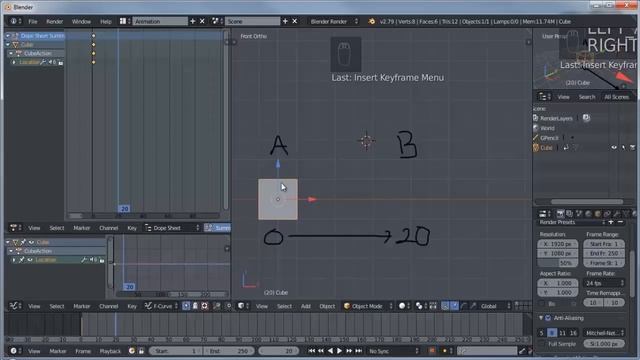
Task: Toggle Cube visibility eye in outliner
Action: (x=614, y=148)
